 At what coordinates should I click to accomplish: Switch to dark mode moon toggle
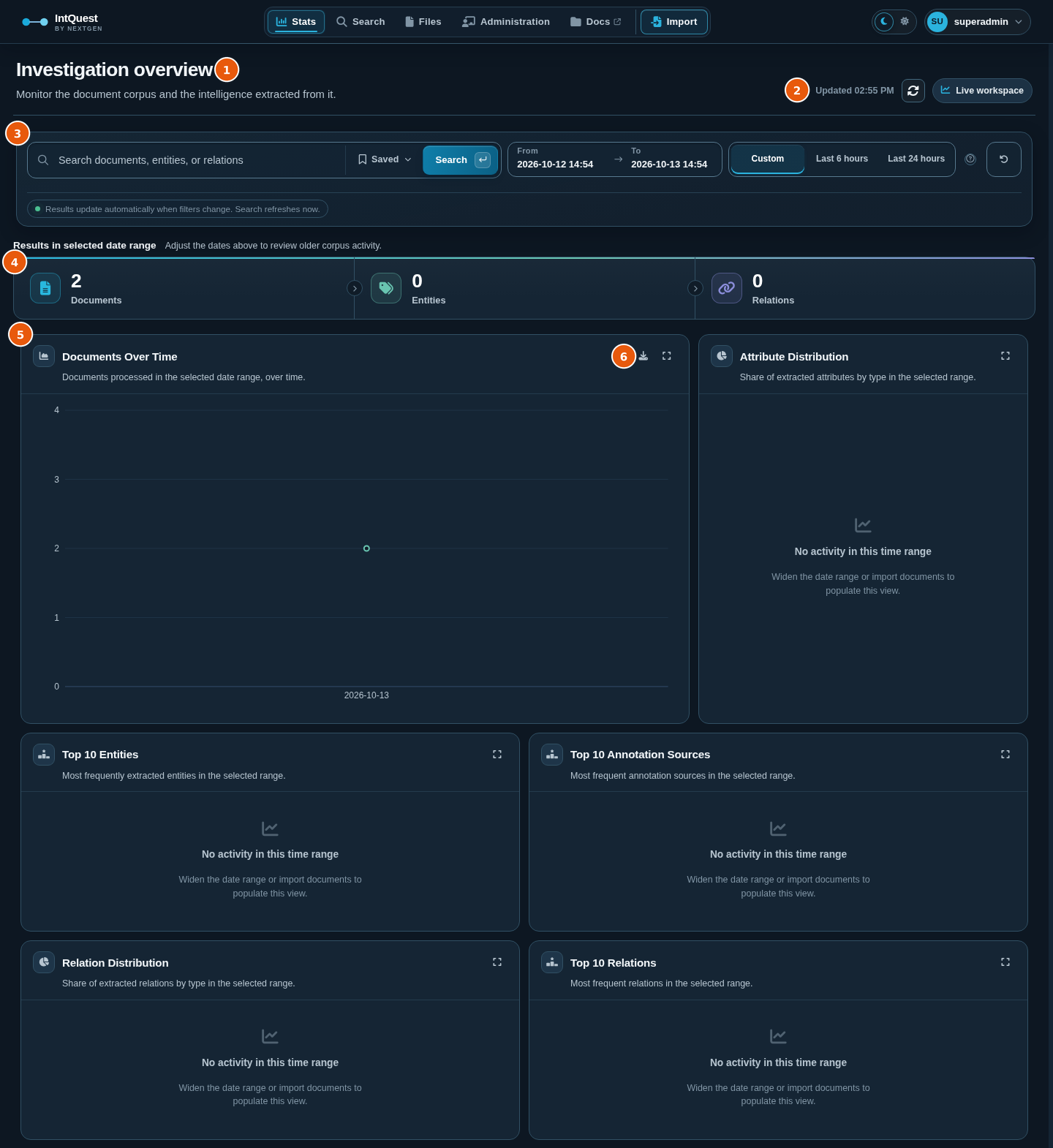tap(884, 22)
